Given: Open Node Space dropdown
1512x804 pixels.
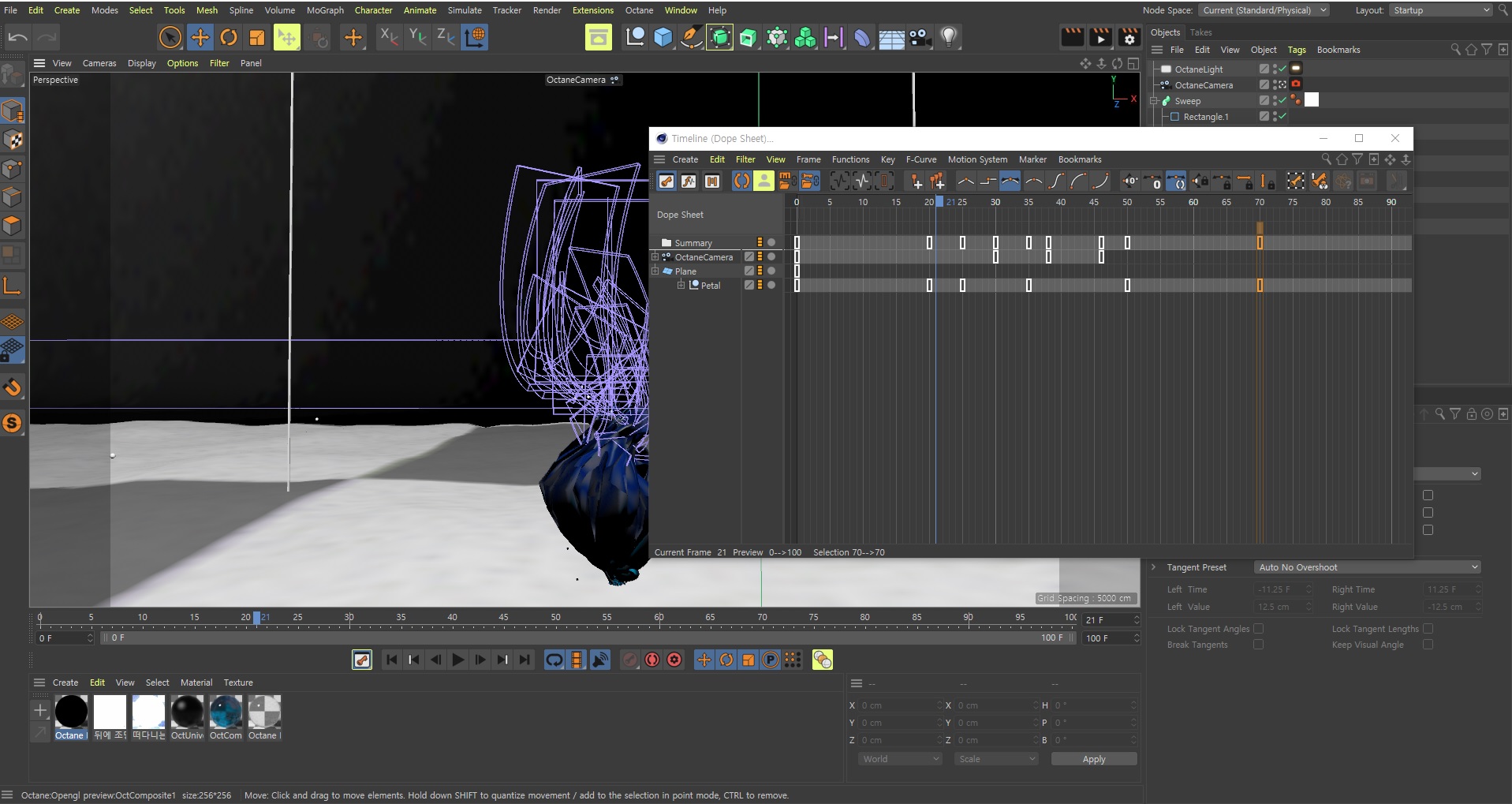Looking at the screenshot, I should pos(1264,10).
